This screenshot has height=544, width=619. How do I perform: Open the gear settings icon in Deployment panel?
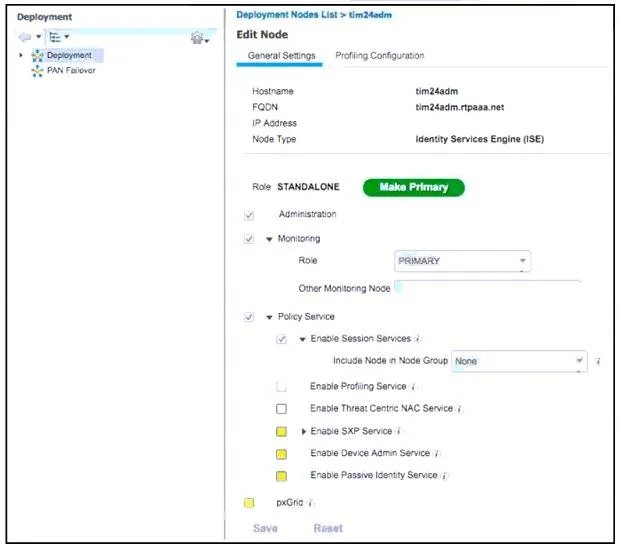click(197, 38)
